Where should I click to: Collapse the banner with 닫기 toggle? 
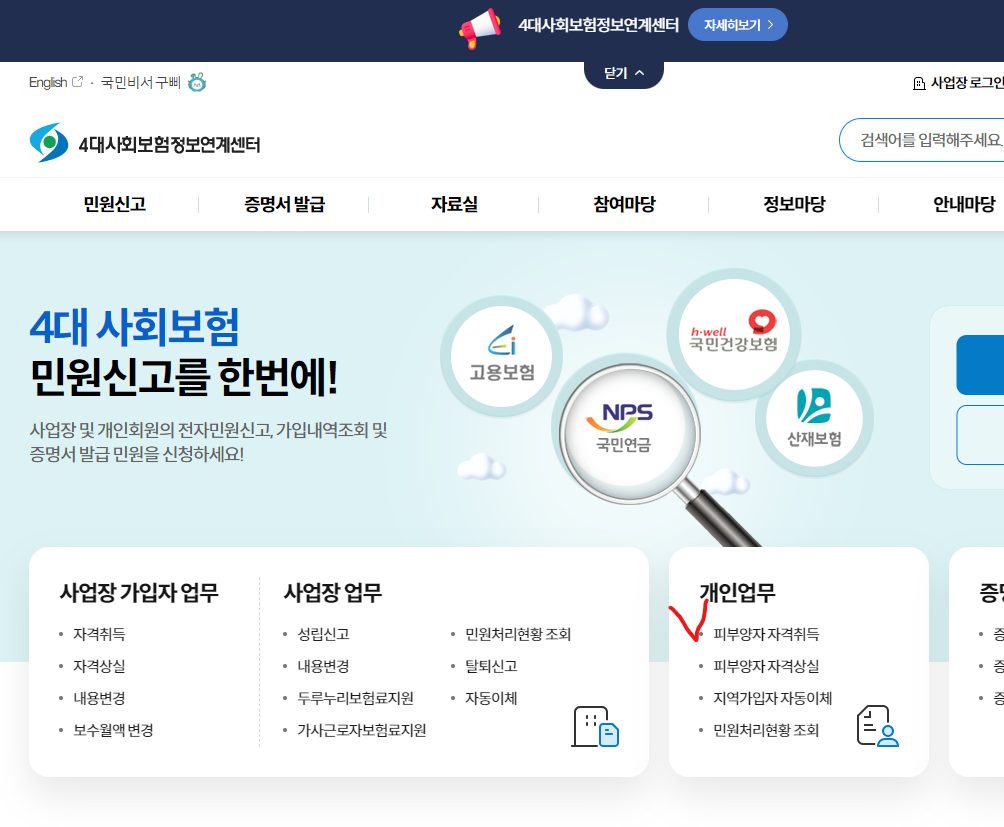[x=624, y=74]
